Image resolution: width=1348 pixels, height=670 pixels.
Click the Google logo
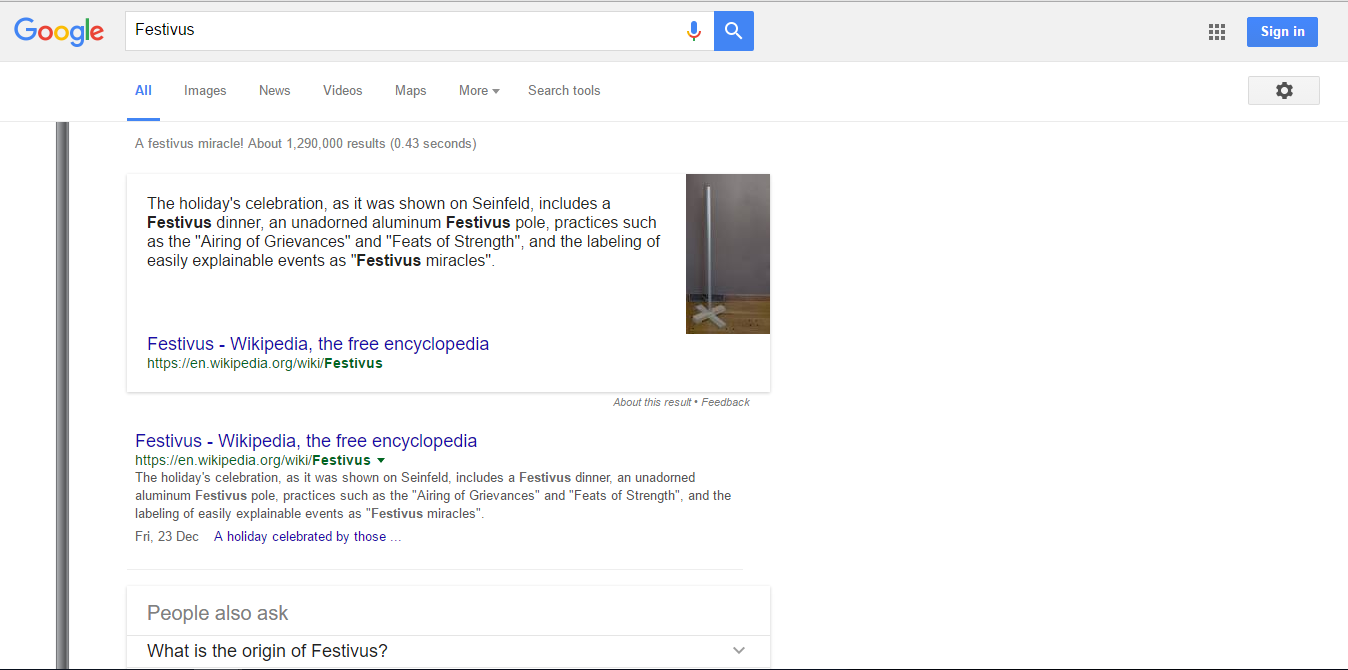click(x=59, y=31)
